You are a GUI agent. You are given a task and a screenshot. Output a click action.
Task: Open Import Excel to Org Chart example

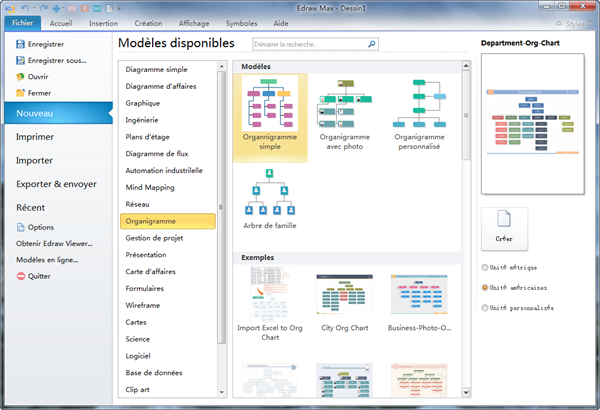(270, 294)
